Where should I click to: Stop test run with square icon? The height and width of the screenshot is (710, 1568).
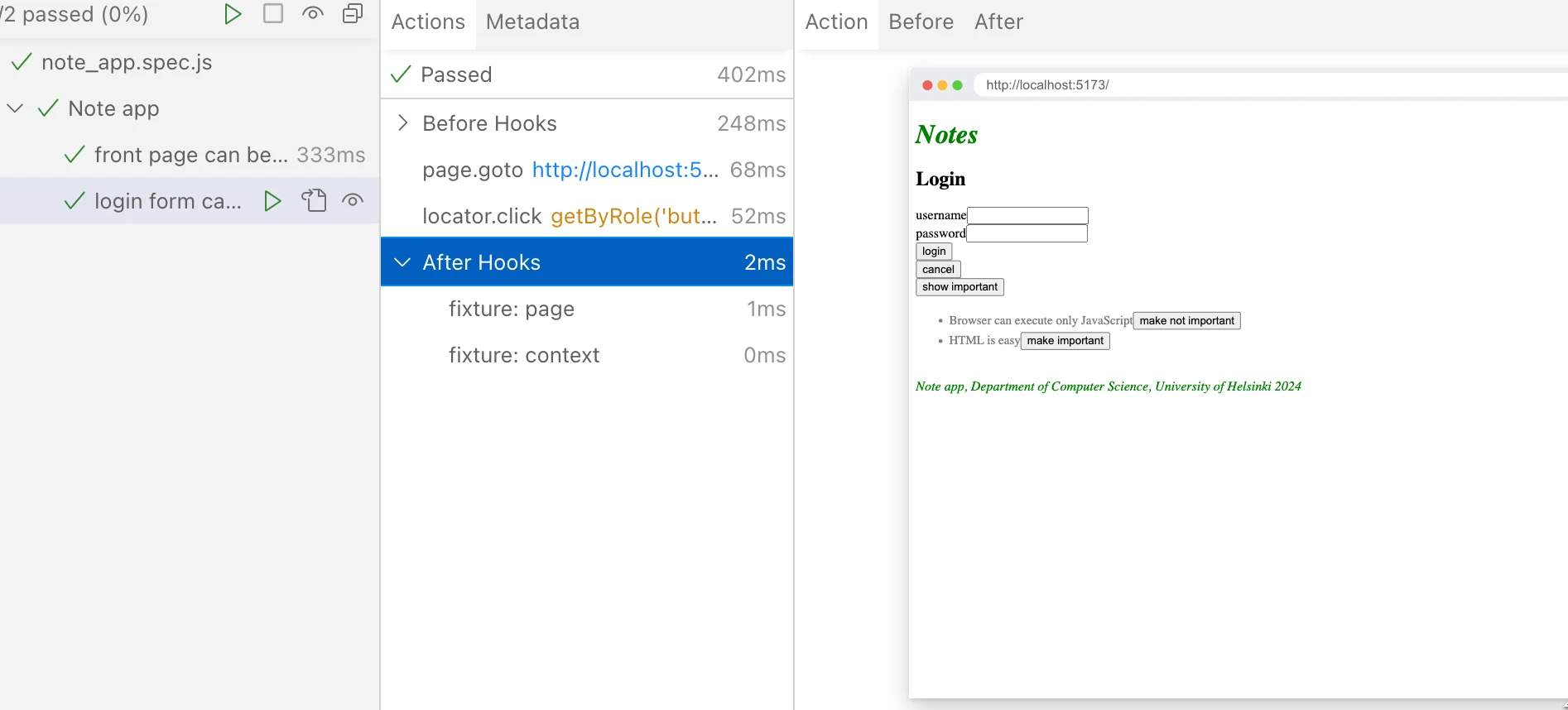tap(273, 14)
